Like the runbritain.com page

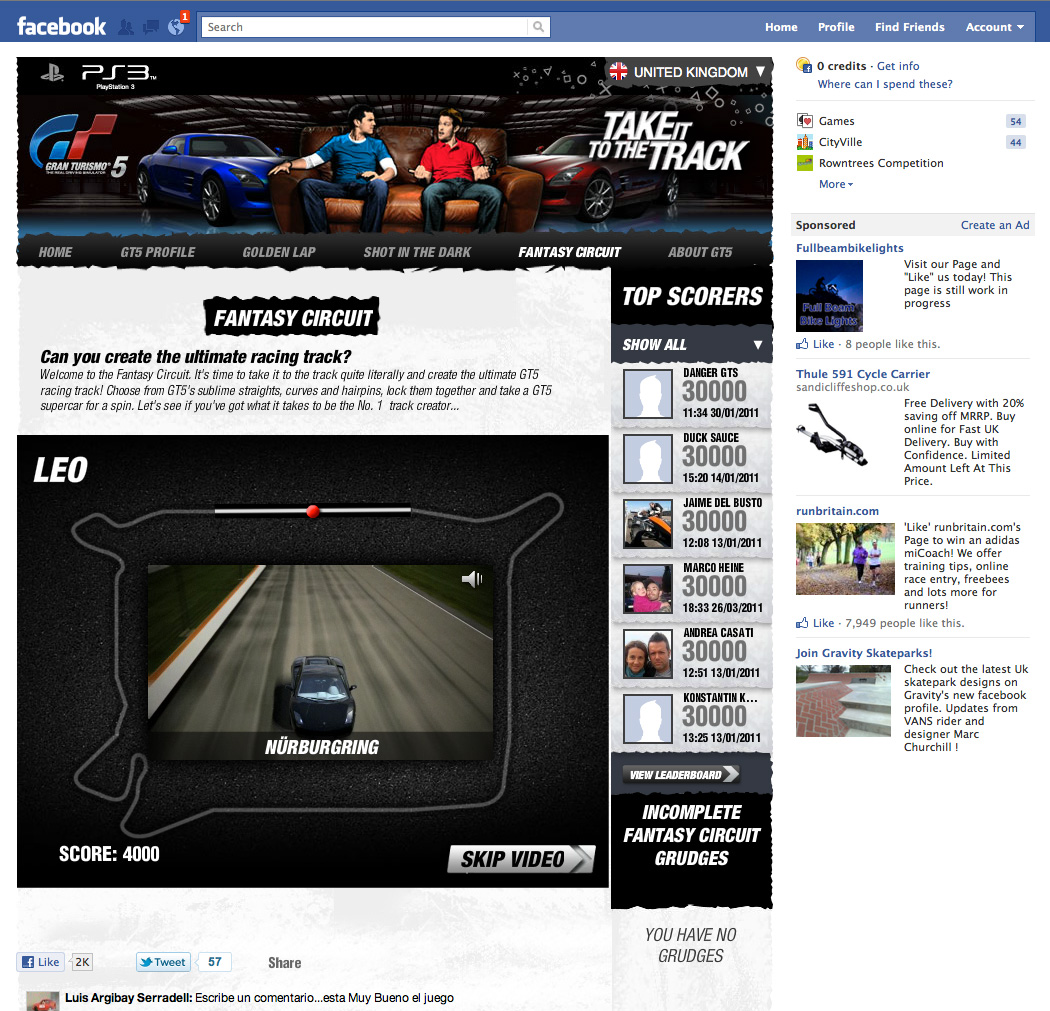click(x=816, y=623)
